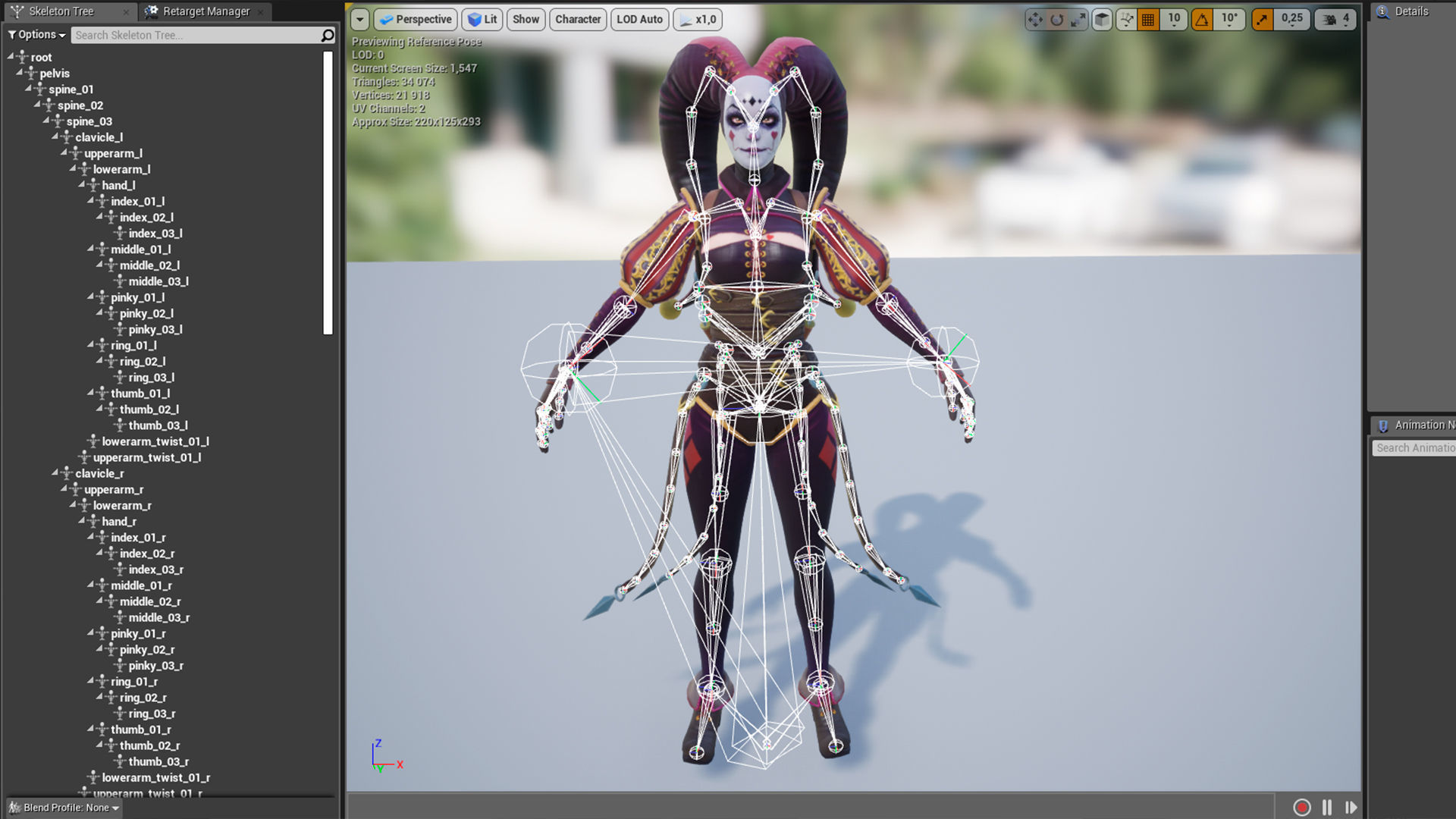Click the Show viewport button

tap(526, 20)
